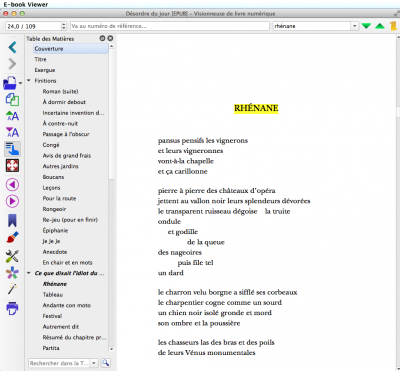Image resolution: width=400 pixels, height=371 pixels.
Task: Select Couverture in table of contents
Action: (x=71, y=49)
